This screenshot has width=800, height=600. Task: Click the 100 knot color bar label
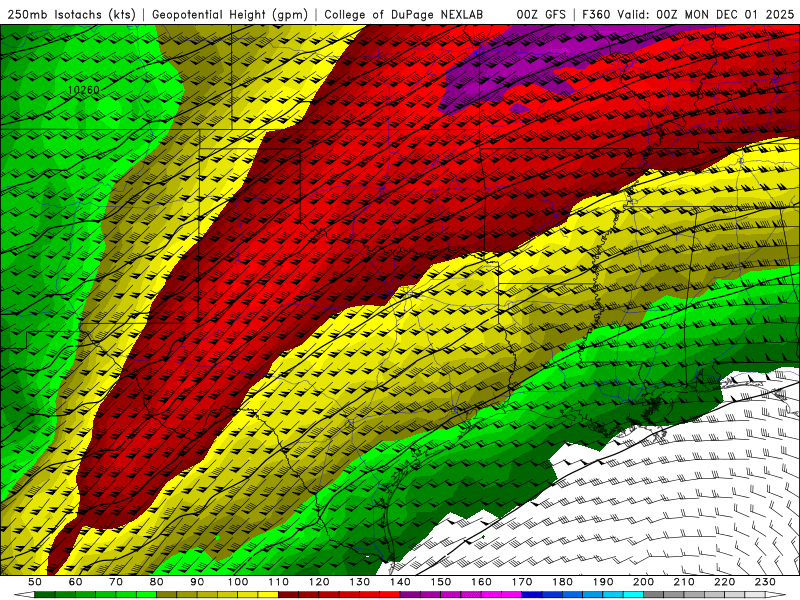[238, 582]
